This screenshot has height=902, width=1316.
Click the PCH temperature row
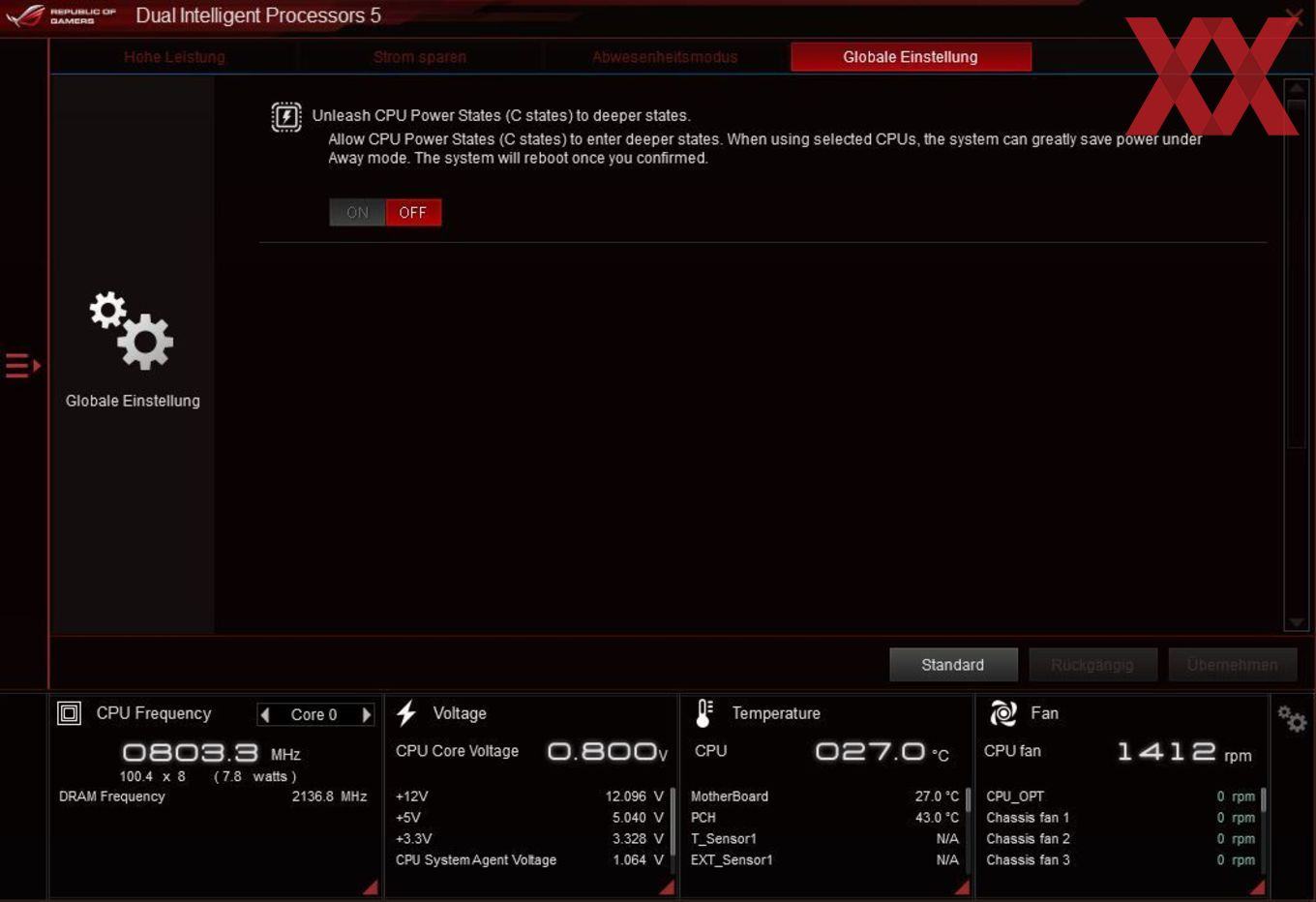824,818
